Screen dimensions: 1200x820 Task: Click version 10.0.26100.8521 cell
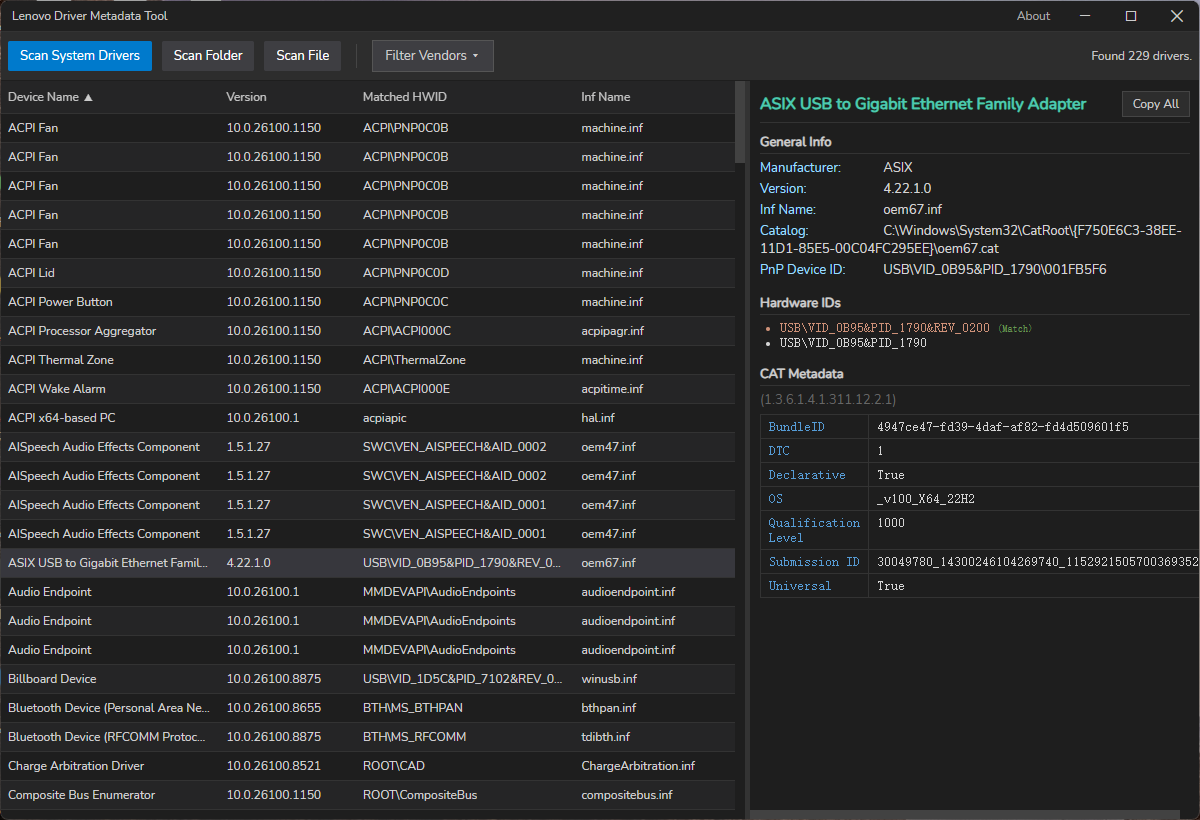point(274,766)
